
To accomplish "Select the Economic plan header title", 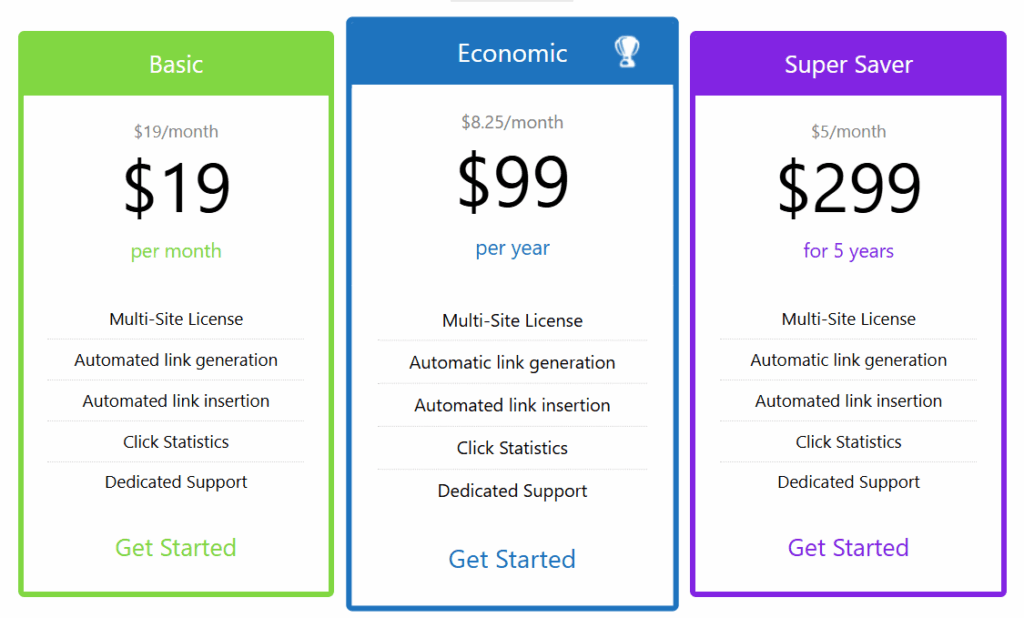I will coord(512,54).
